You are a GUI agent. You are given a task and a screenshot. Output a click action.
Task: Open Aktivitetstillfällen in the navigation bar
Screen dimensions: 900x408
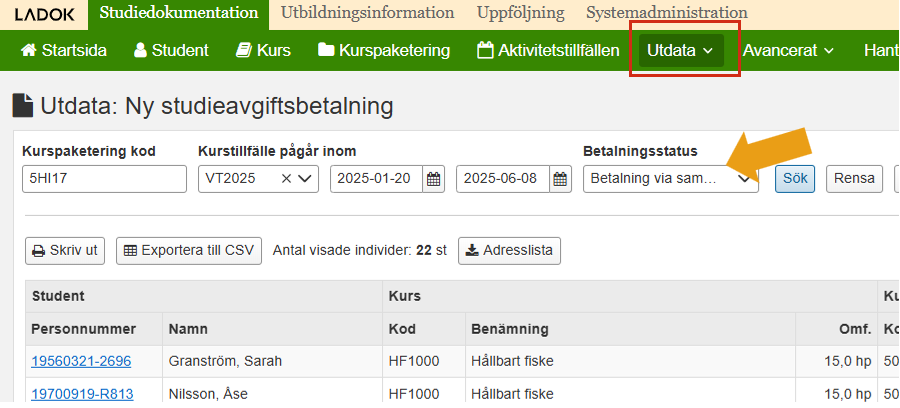(x=548, y=50)
